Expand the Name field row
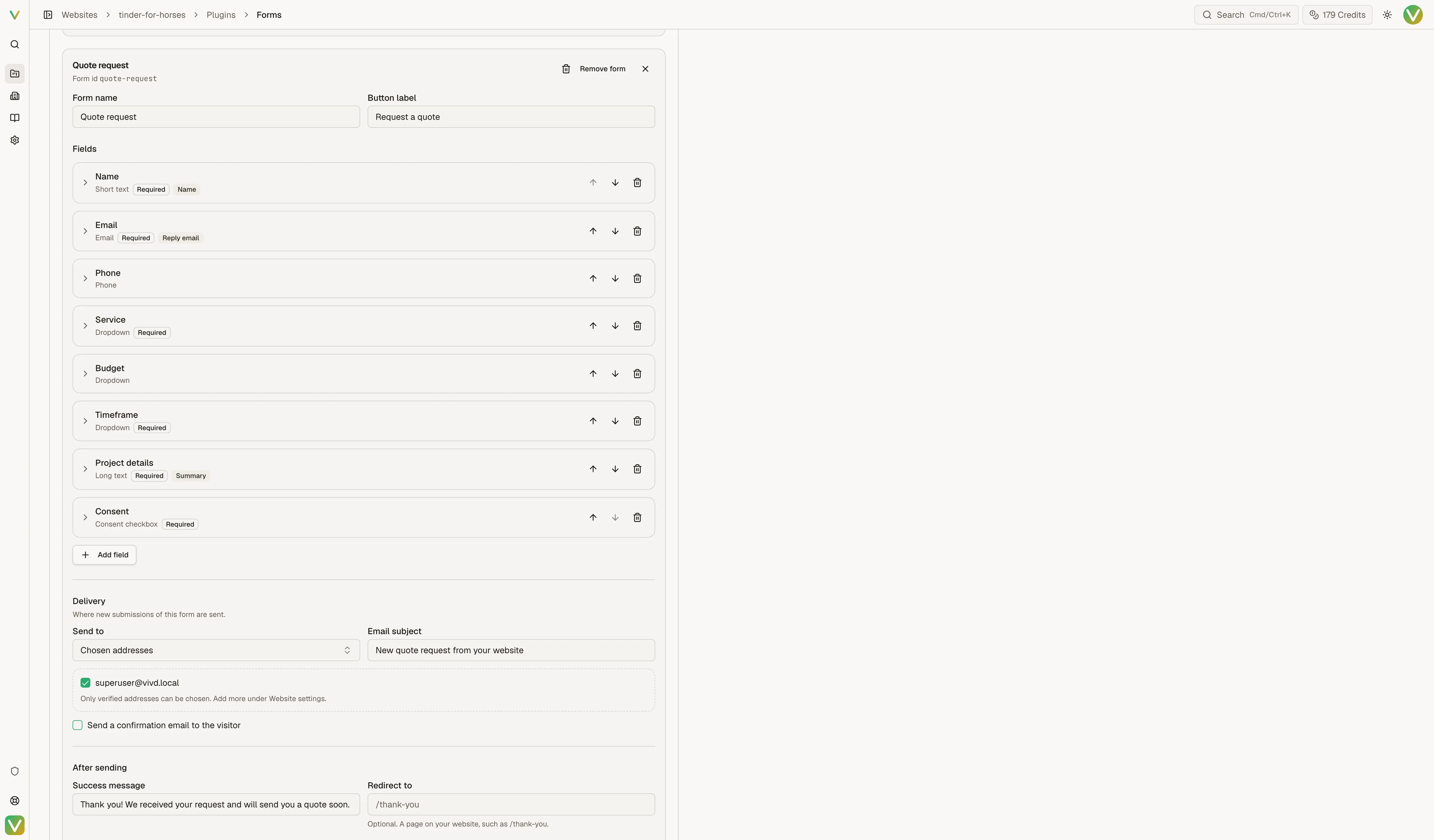The image size is (1434, 840). point(85,183)
